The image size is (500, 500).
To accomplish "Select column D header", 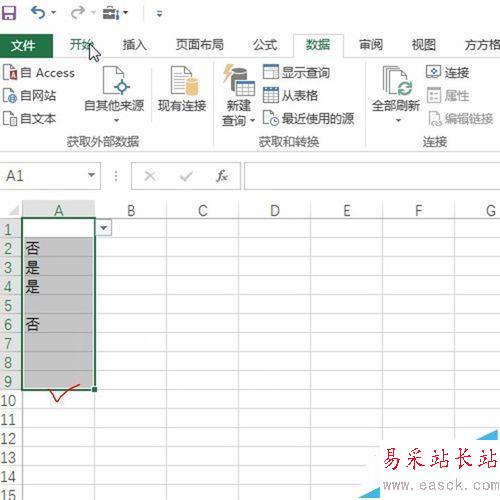I will tap(275, 210).
